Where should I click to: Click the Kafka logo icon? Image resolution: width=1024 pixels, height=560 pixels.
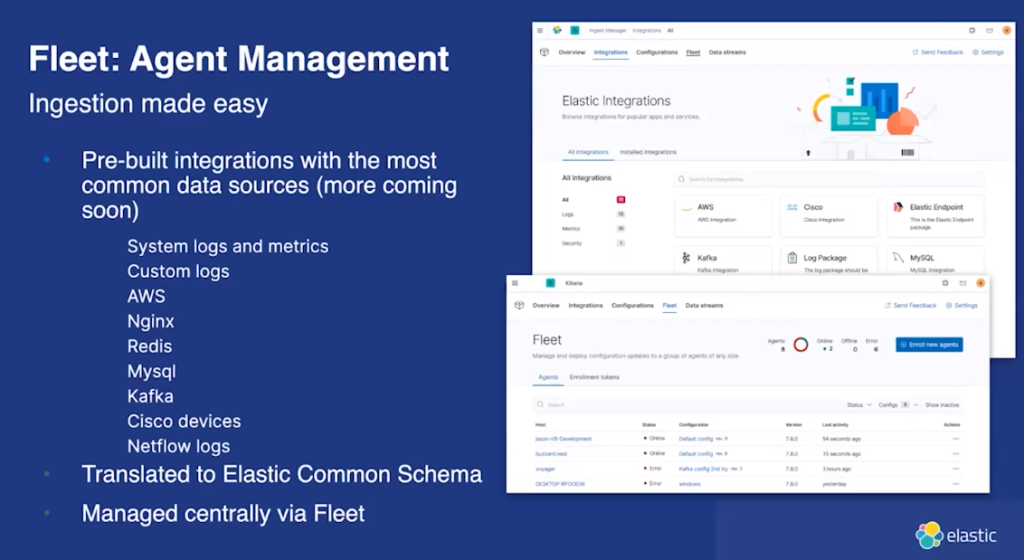[686, 258]
